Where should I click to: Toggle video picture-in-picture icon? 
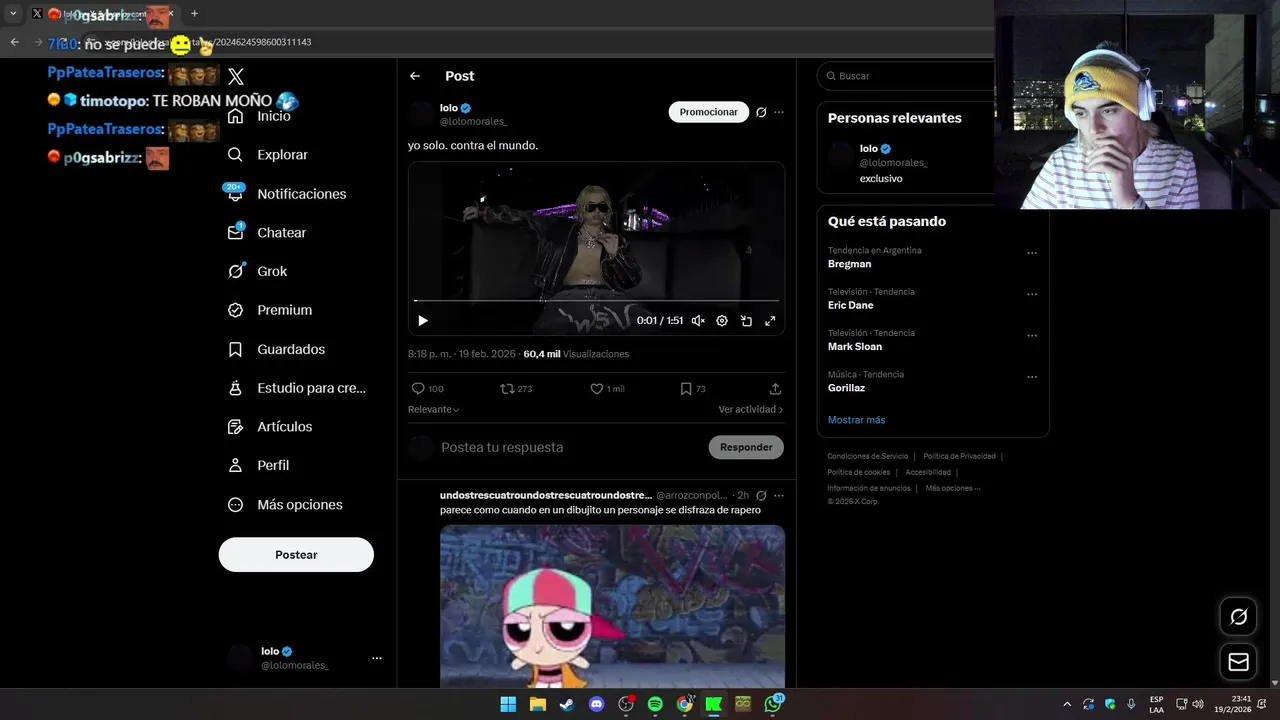[746, 321]
